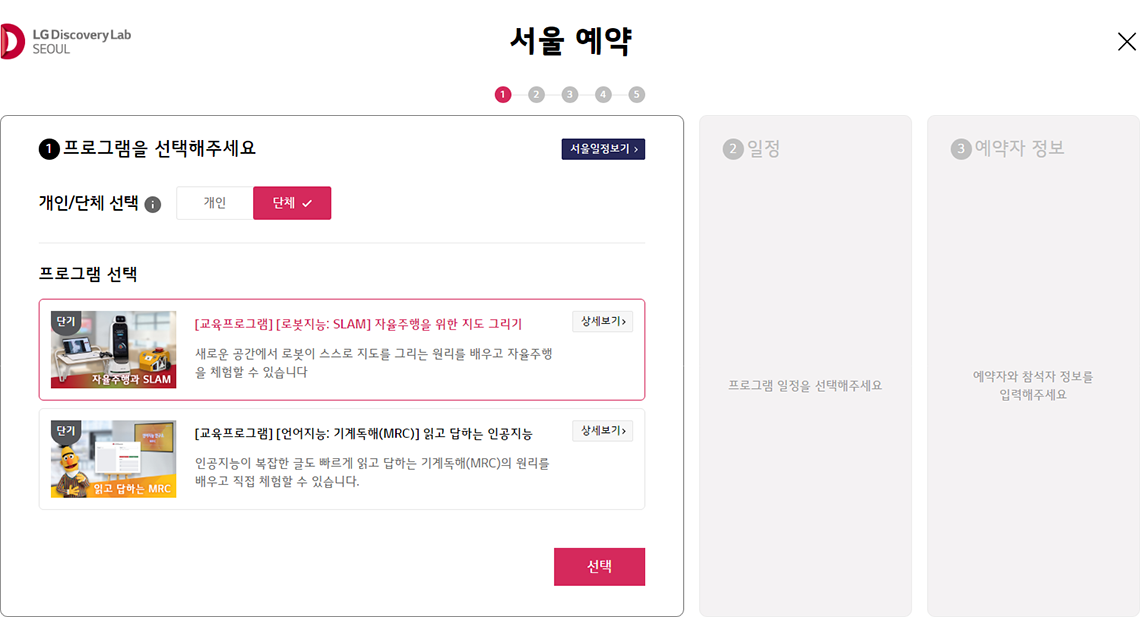Open 상세보기 for the MRC program

pos(603,431)
